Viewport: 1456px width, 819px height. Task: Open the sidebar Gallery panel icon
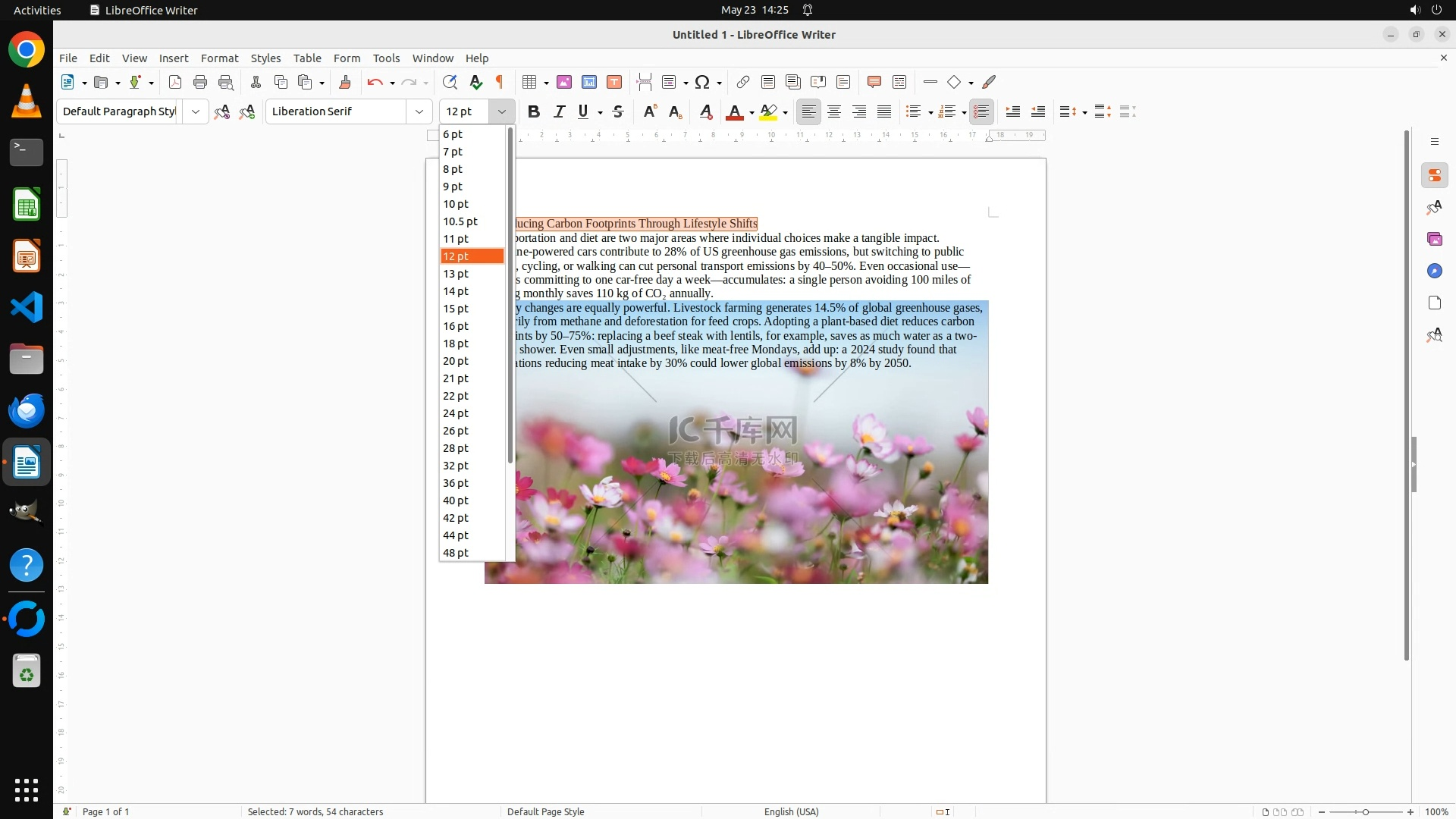point(1434,240)
